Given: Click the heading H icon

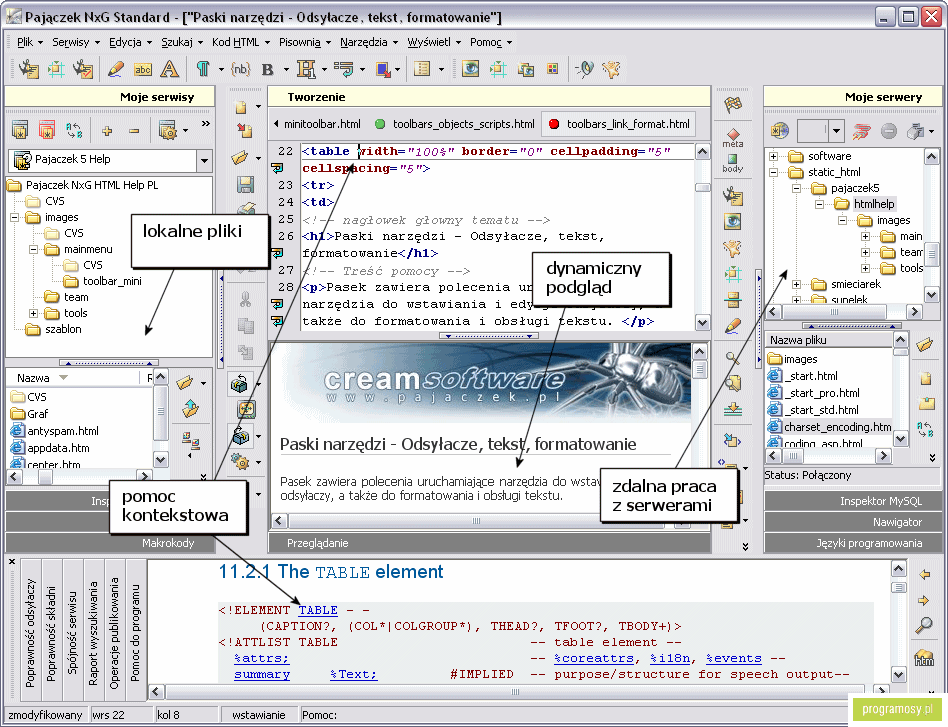Looking at the screenshot, I should click(306, 69).
